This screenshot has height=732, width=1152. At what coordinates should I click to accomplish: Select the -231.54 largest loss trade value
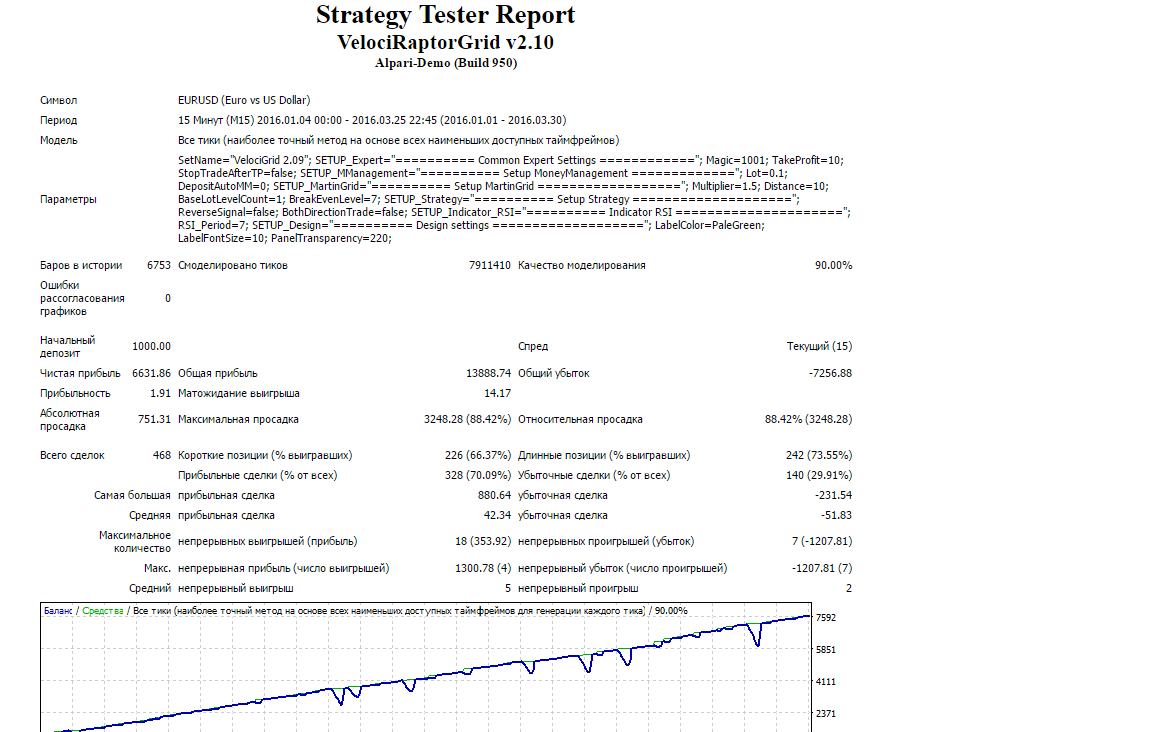(833, 495)
